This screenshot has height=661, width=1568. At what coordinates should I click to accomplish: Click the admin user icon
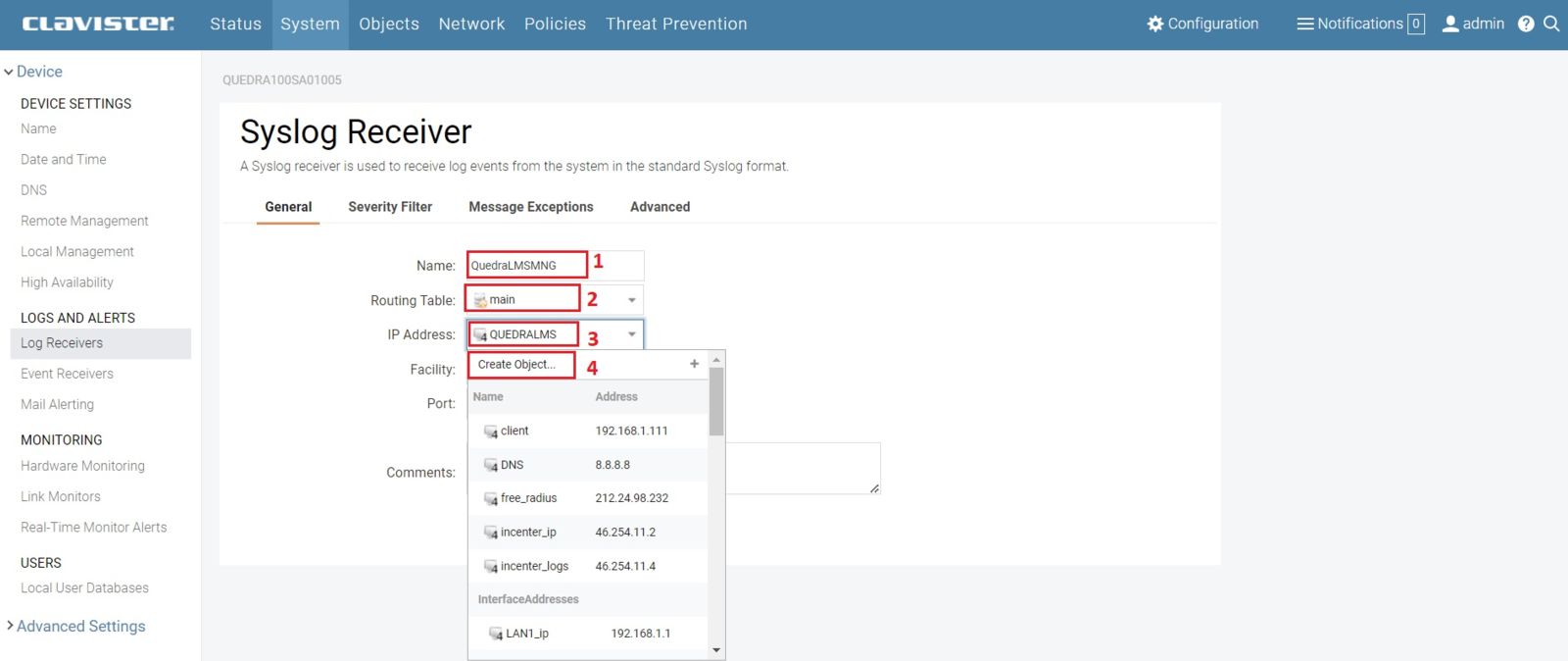[1450, 24]
